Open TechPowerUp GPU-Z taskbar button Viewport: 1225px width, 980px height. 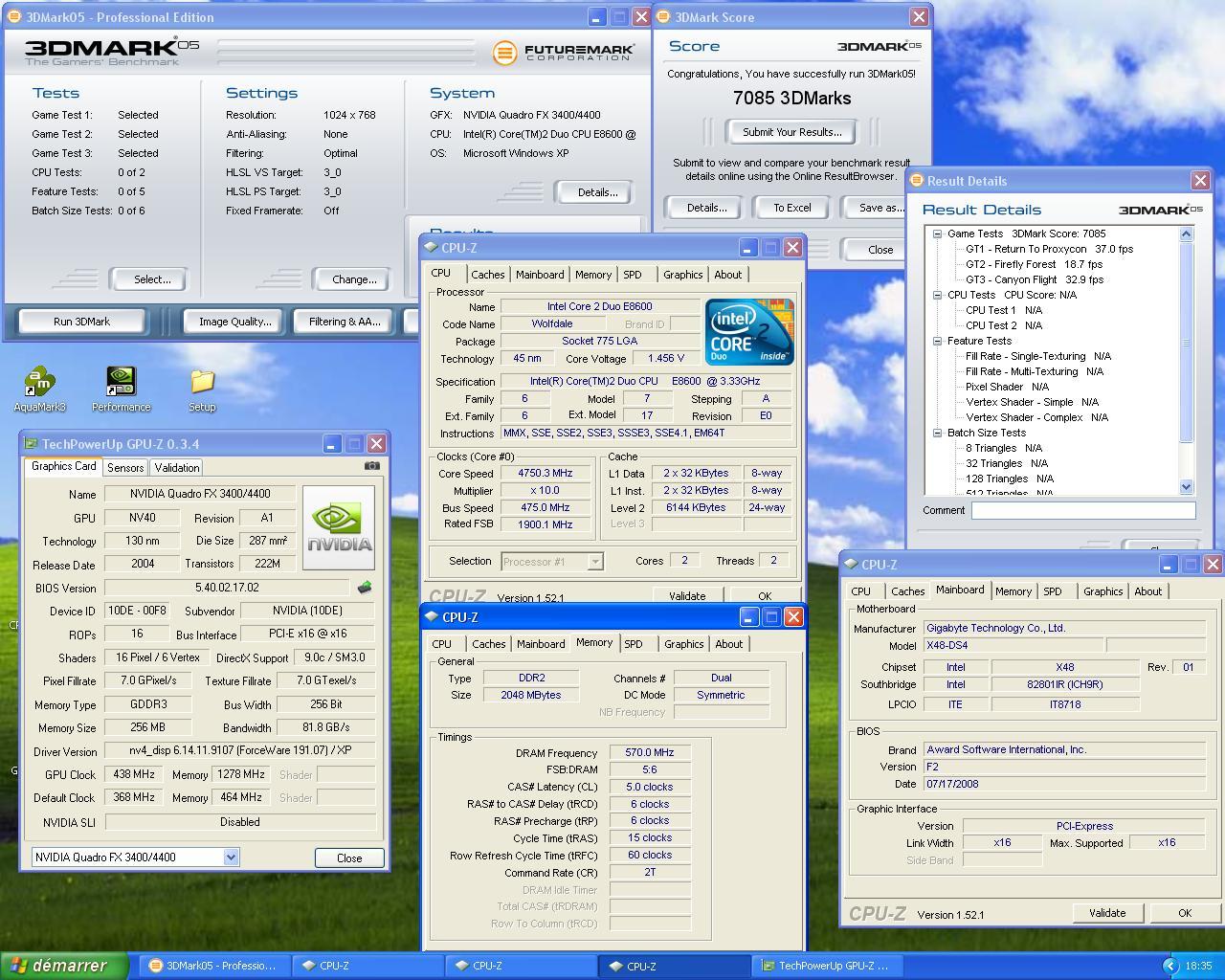825,966
